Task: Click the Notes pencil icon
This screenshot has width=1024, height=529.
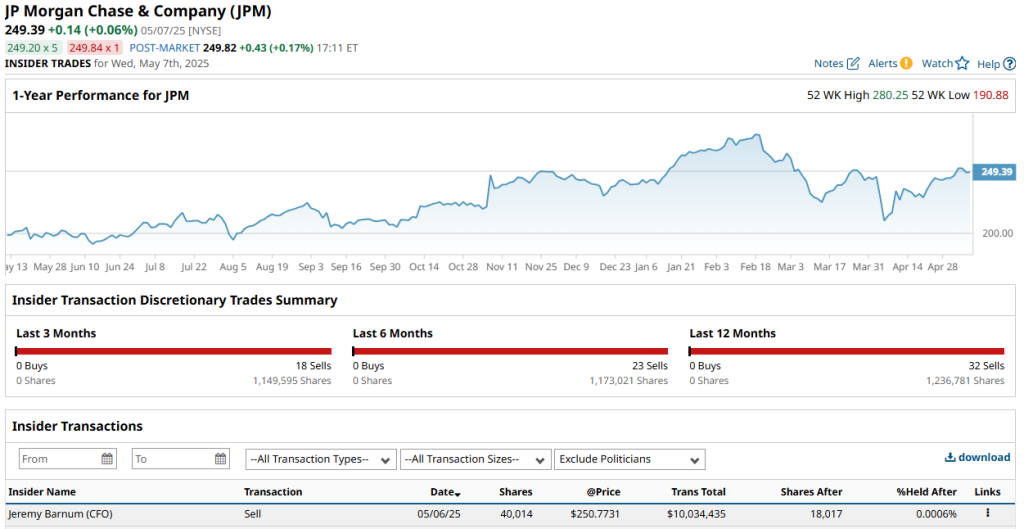Action: (x=853, y=63)
